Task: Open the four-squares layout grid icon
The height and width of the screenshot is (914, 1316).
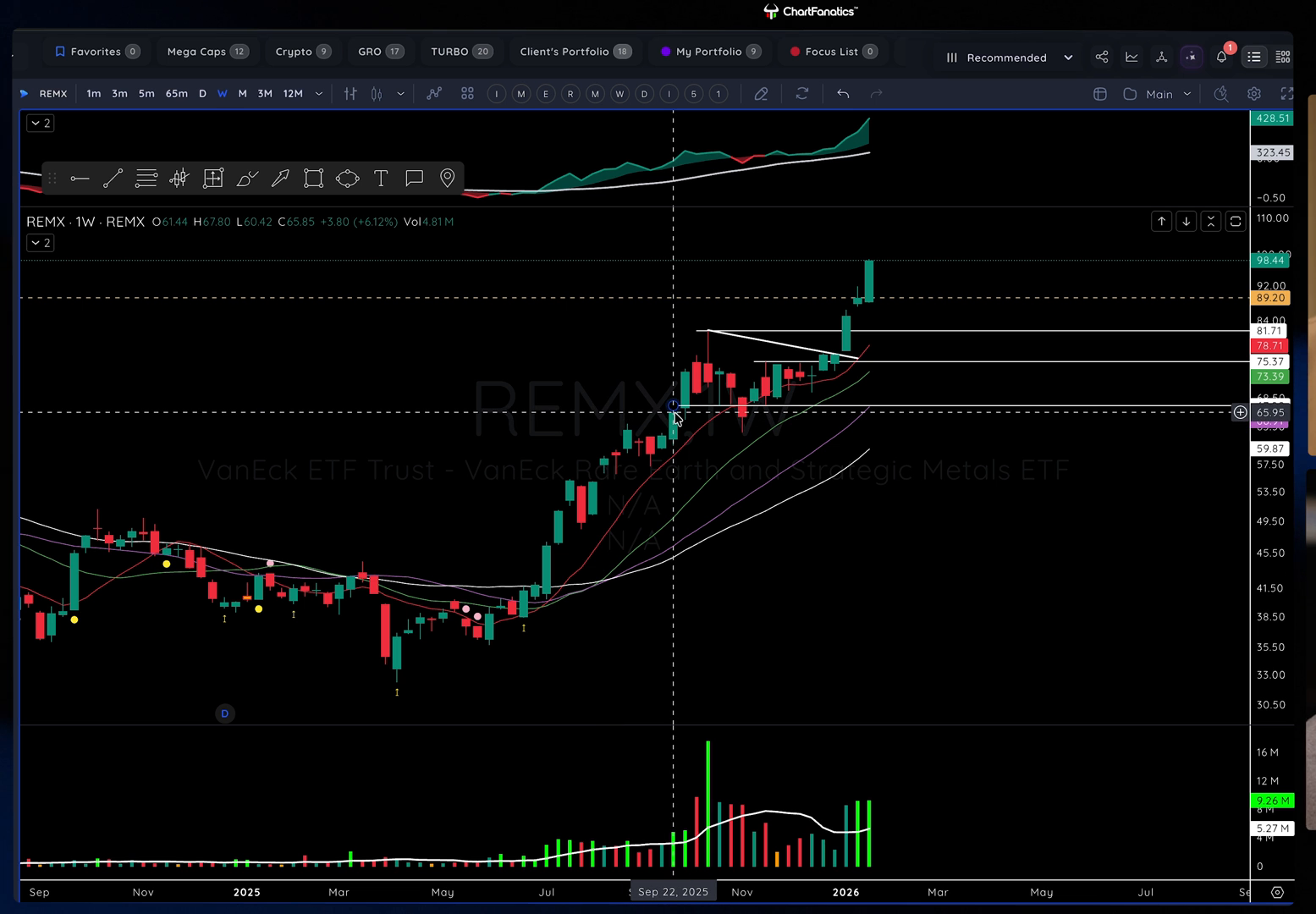Action: click(467, 94)
